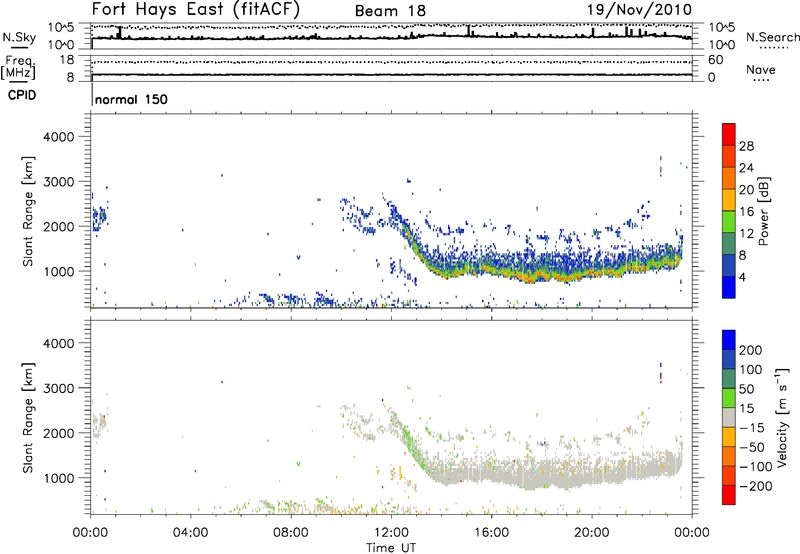Click the '12:00' time tick label
This screenshot has height=554, width=800.
(391, 533)
